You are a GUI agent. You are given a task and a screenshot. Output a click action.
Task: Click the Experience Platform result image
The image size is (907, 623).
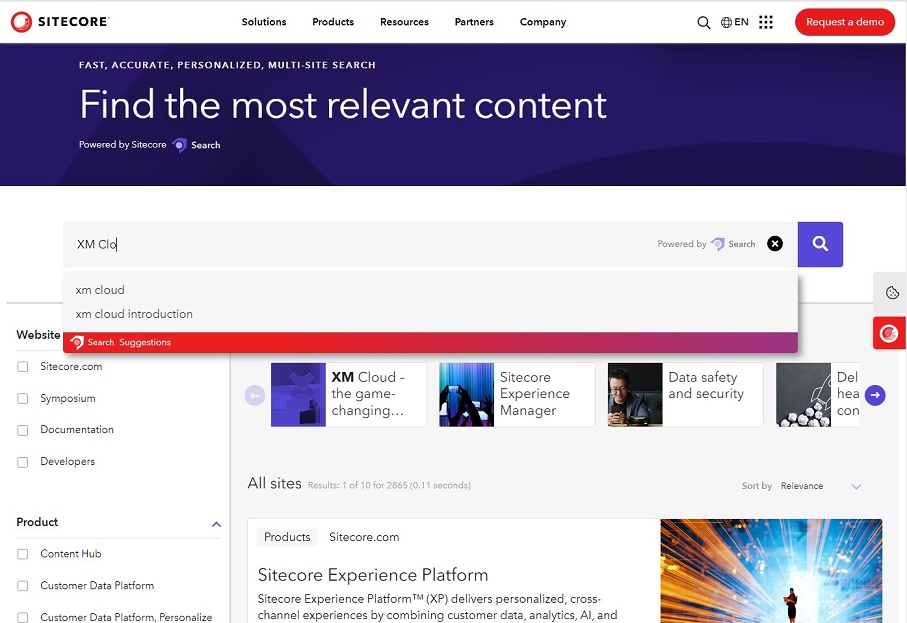pos(772,571)
